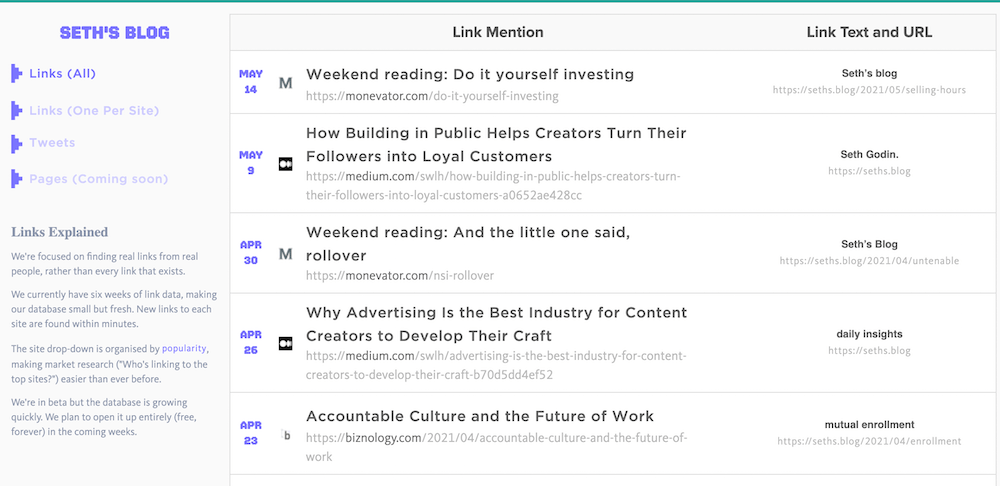Click the Monevator favicon in the Apr 30 row
This screenshot has height=486, width=1000.
(286, 254)
